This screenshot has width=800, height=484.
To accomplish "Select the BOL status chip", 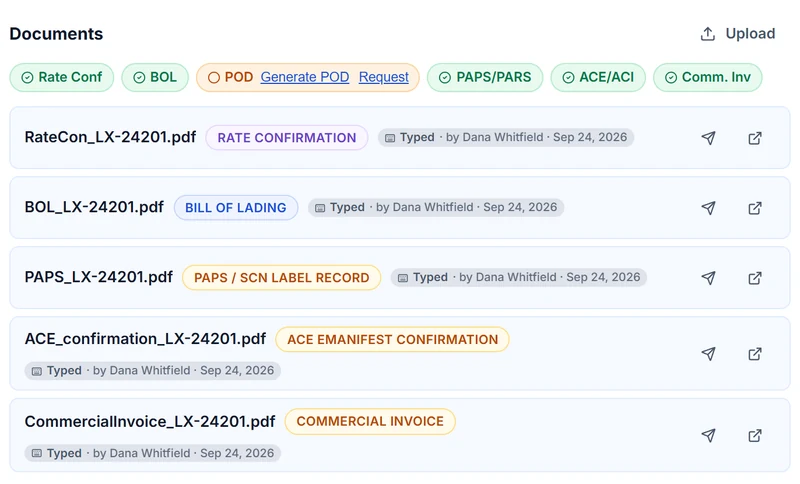I will click(155, 78).
